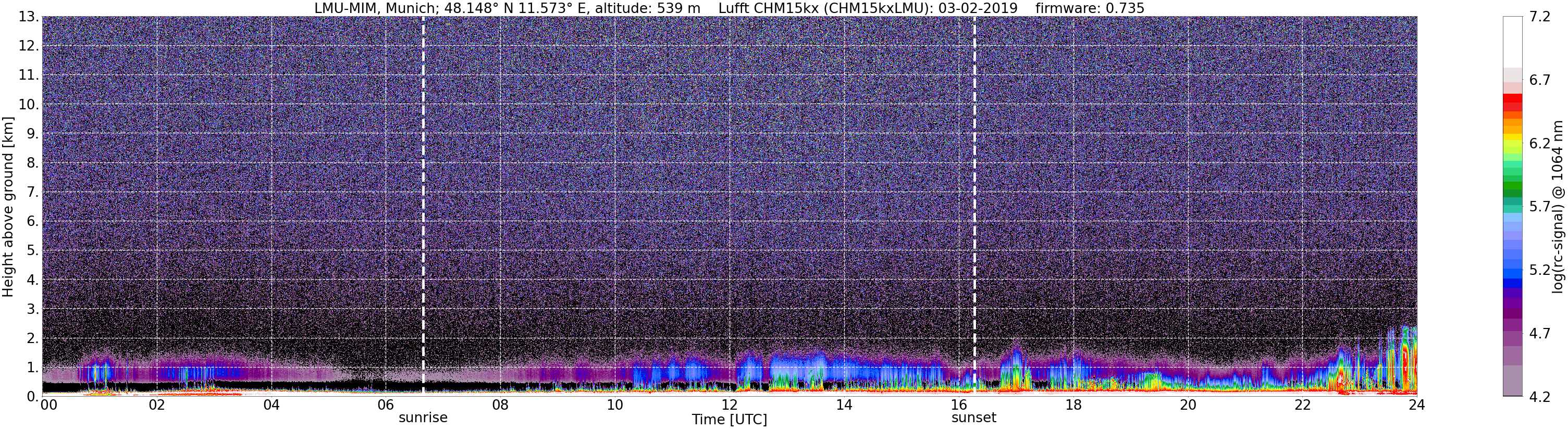Click the time axis tick label 04
This screenshot has width=1568, height=430.
click(271, 405)
